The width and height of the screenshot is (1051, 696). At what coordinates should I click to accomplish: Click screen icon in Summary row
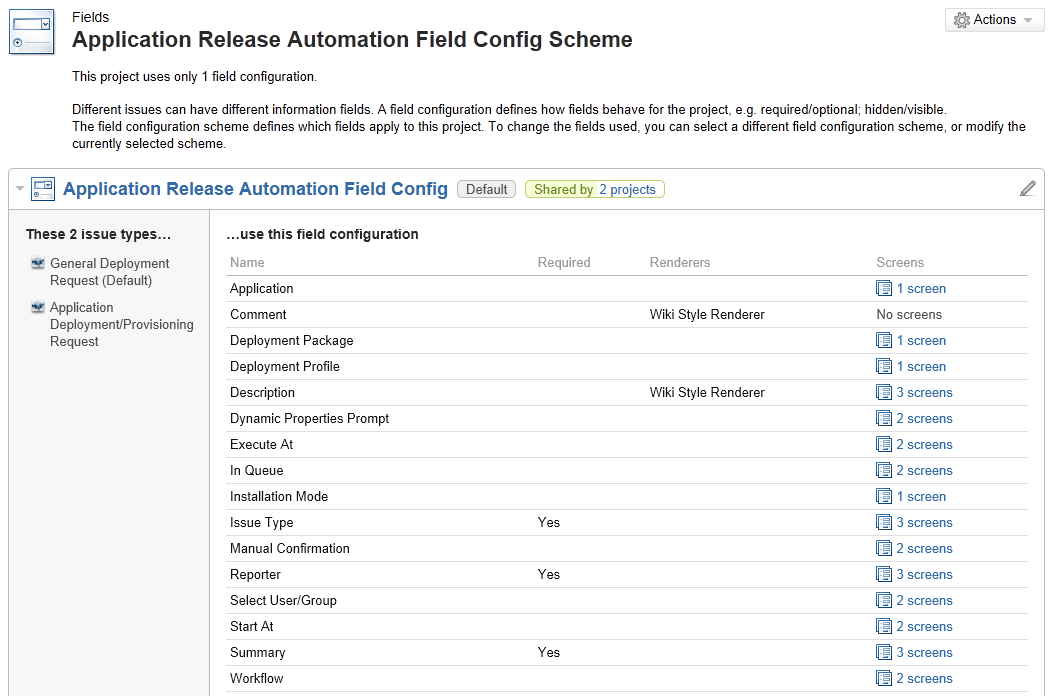883,652
